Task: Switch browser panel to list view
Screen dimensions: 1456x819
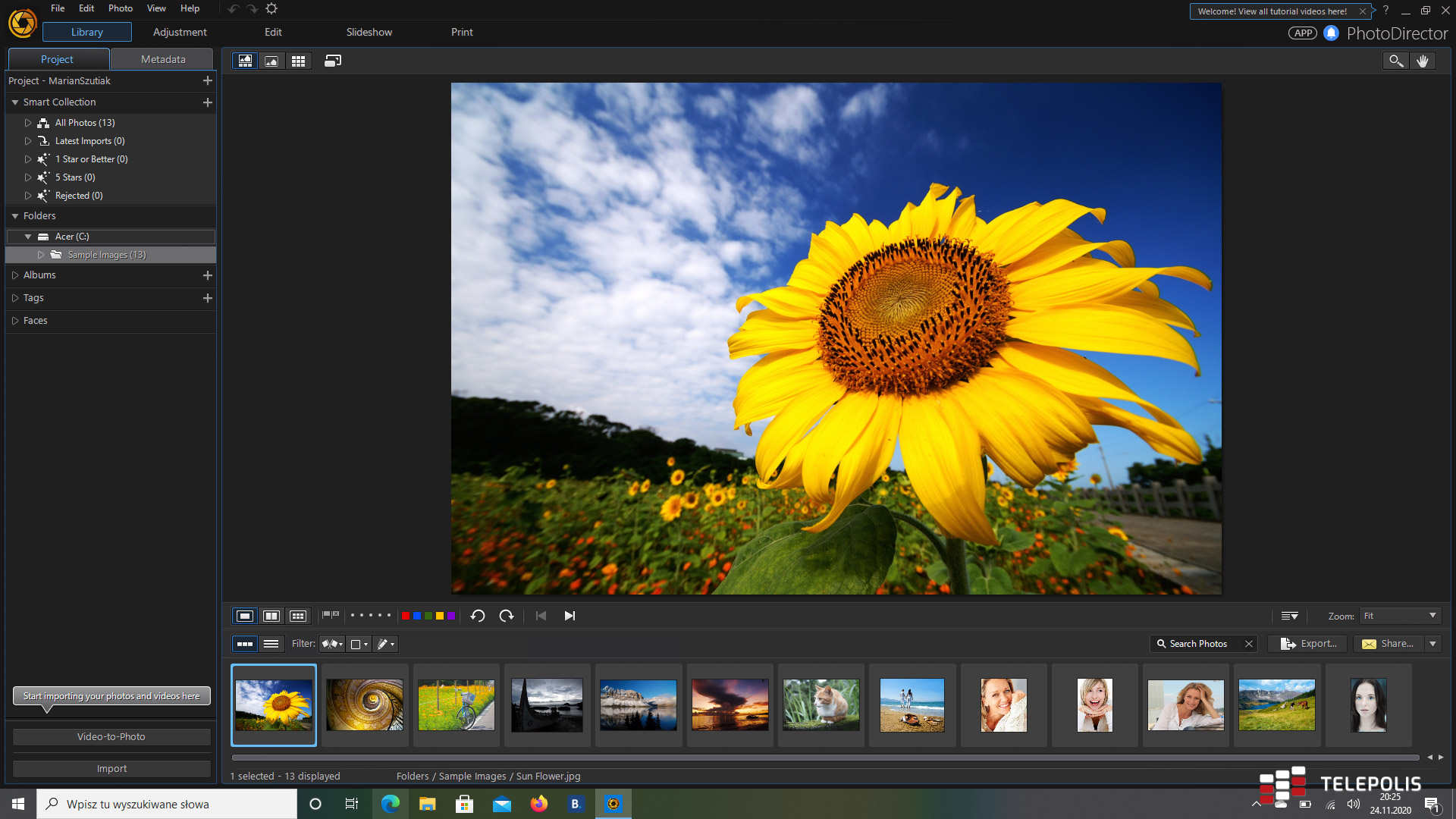Action: click(x=271, y=644)
